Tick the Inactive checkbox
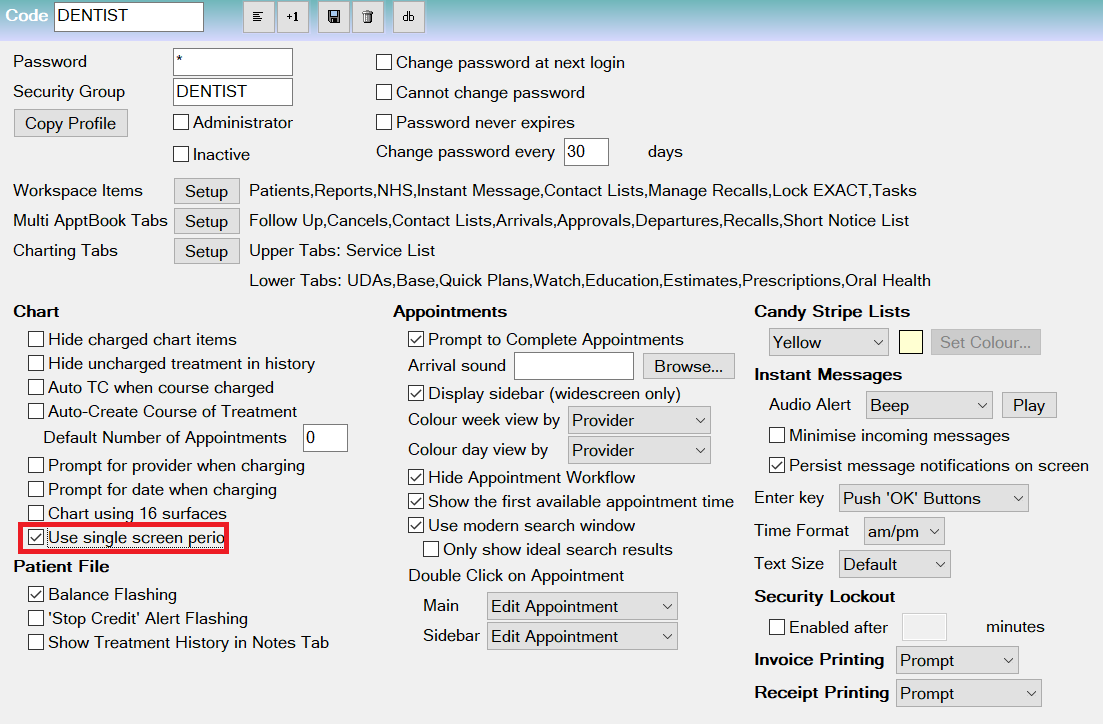Viewport: 1103px width, 724px height. pyautogui.click(x=181, y=154)
